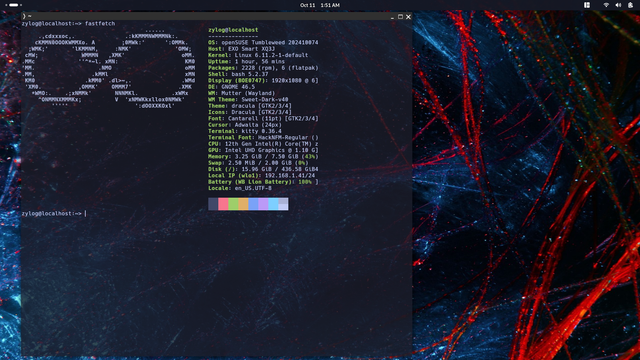This screenshot has width=640, height=360.
Task: Open the GNOME Activities workspace indicator
Action: [13, 5]
